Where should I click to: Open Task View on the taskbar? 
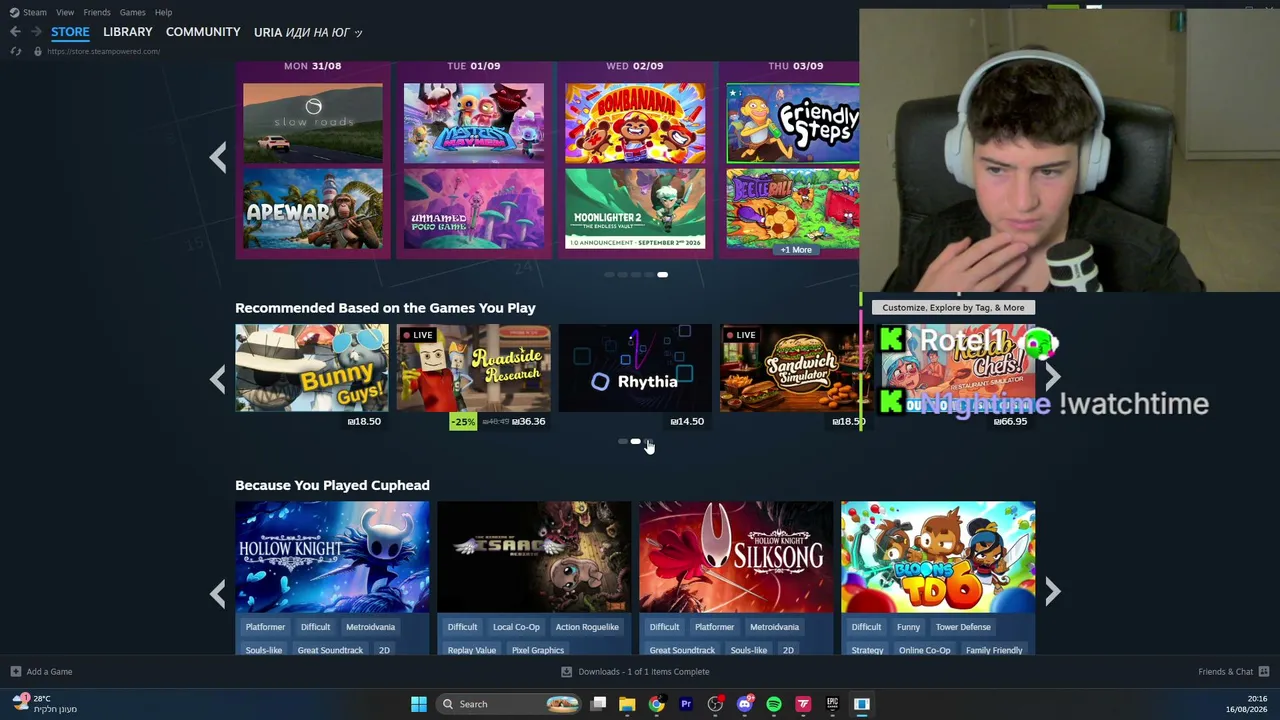pos(598,704)
